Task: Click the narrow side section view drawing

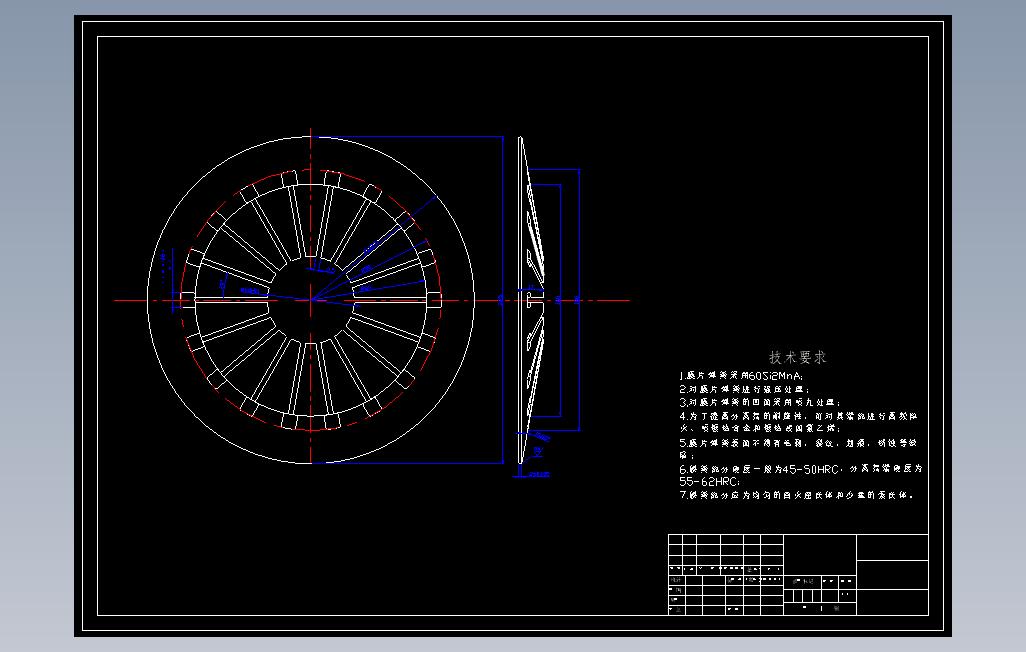Action: tap(531, 300)
